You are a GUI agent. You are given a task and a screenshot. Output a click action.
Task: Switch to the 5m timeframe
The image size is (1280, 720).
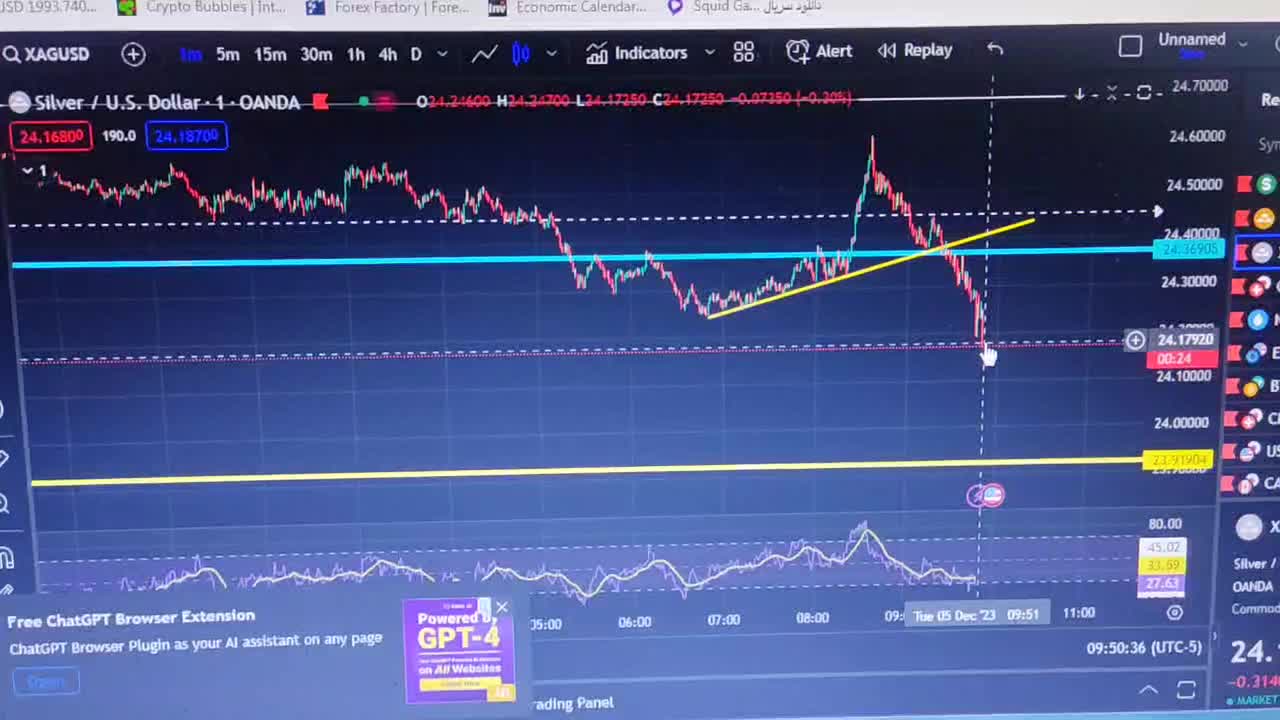[228, 54]
